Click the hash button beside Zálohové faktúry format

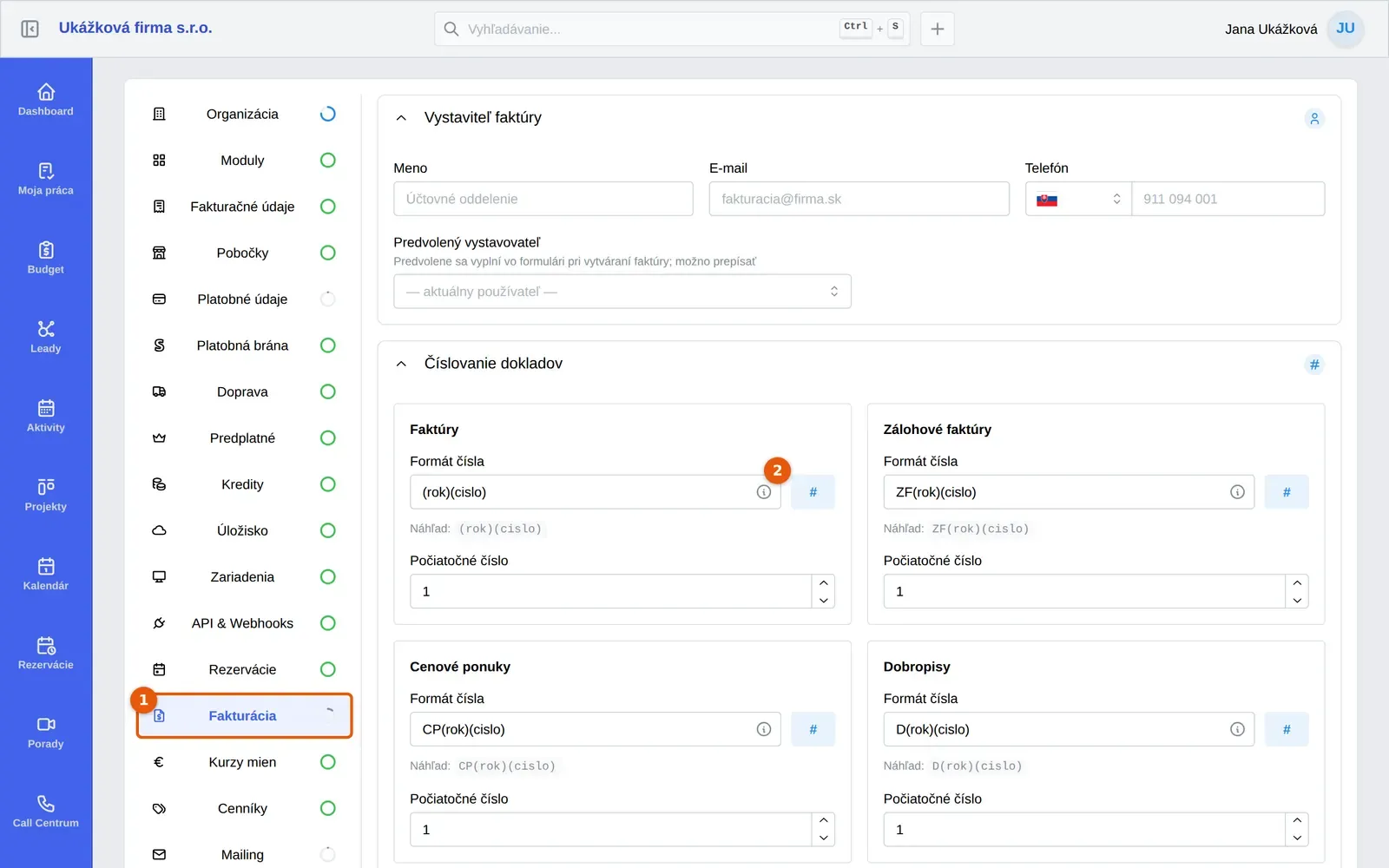point(1287,492)
